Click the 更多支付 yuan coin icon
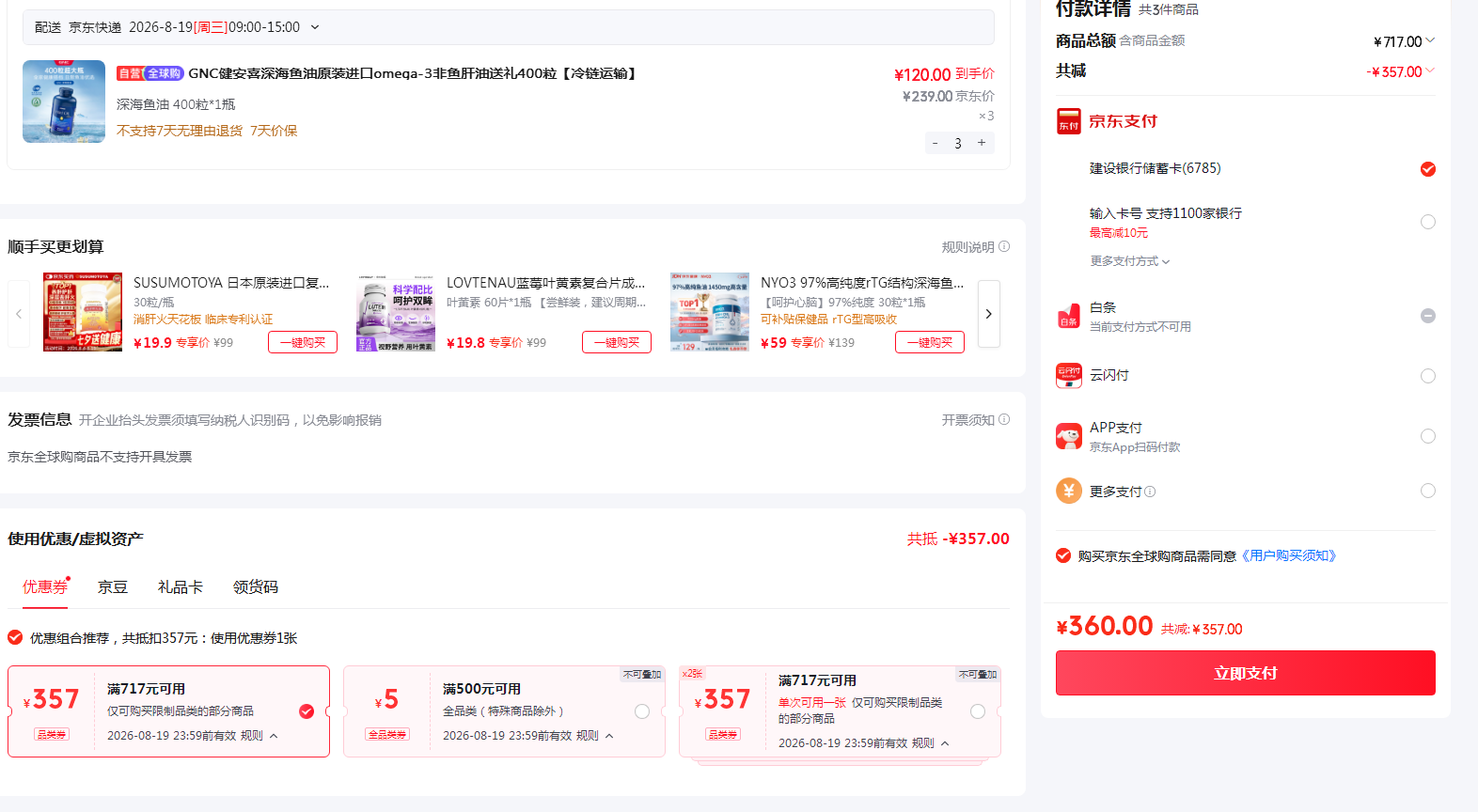 1069,491
